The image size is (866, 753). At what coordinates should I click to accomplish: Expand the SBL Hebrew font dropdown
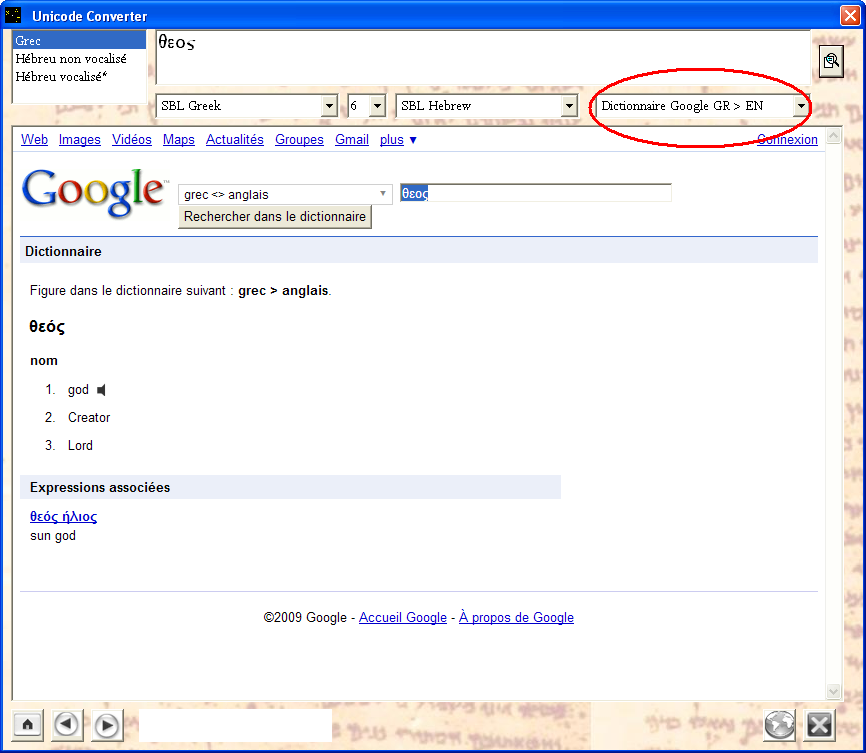pyautogui.click(x=569, y=106)
